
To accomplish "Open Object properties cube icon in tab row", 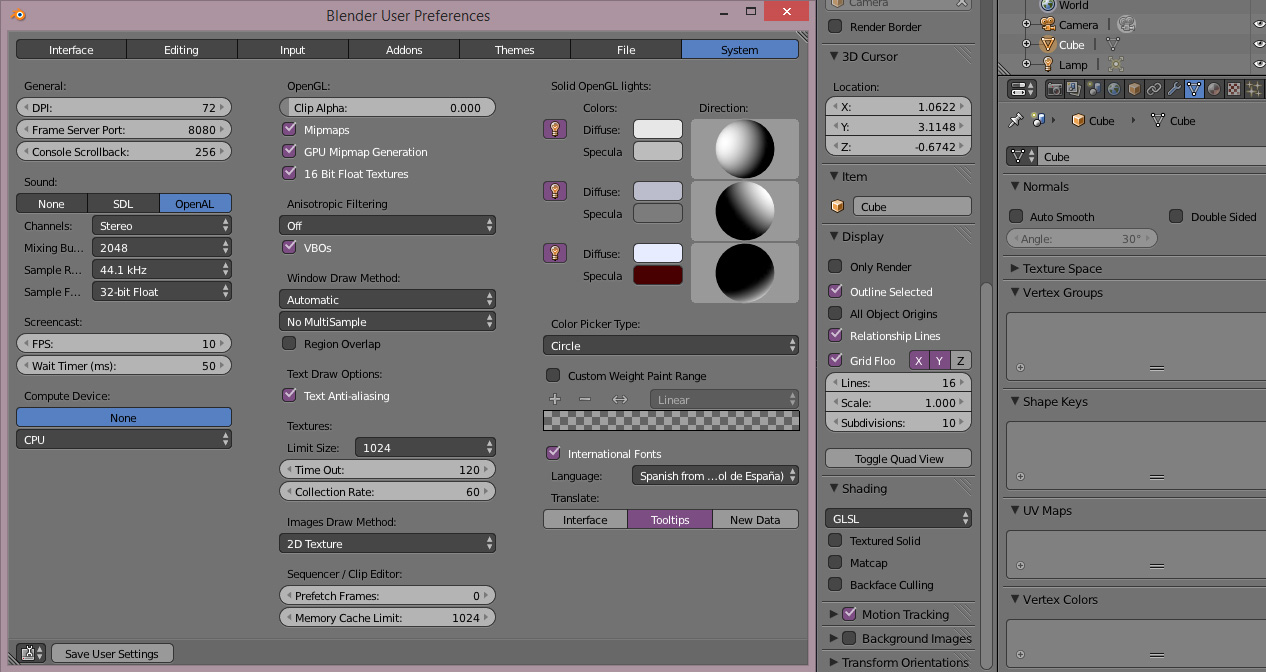I will tap(1134, 89).
